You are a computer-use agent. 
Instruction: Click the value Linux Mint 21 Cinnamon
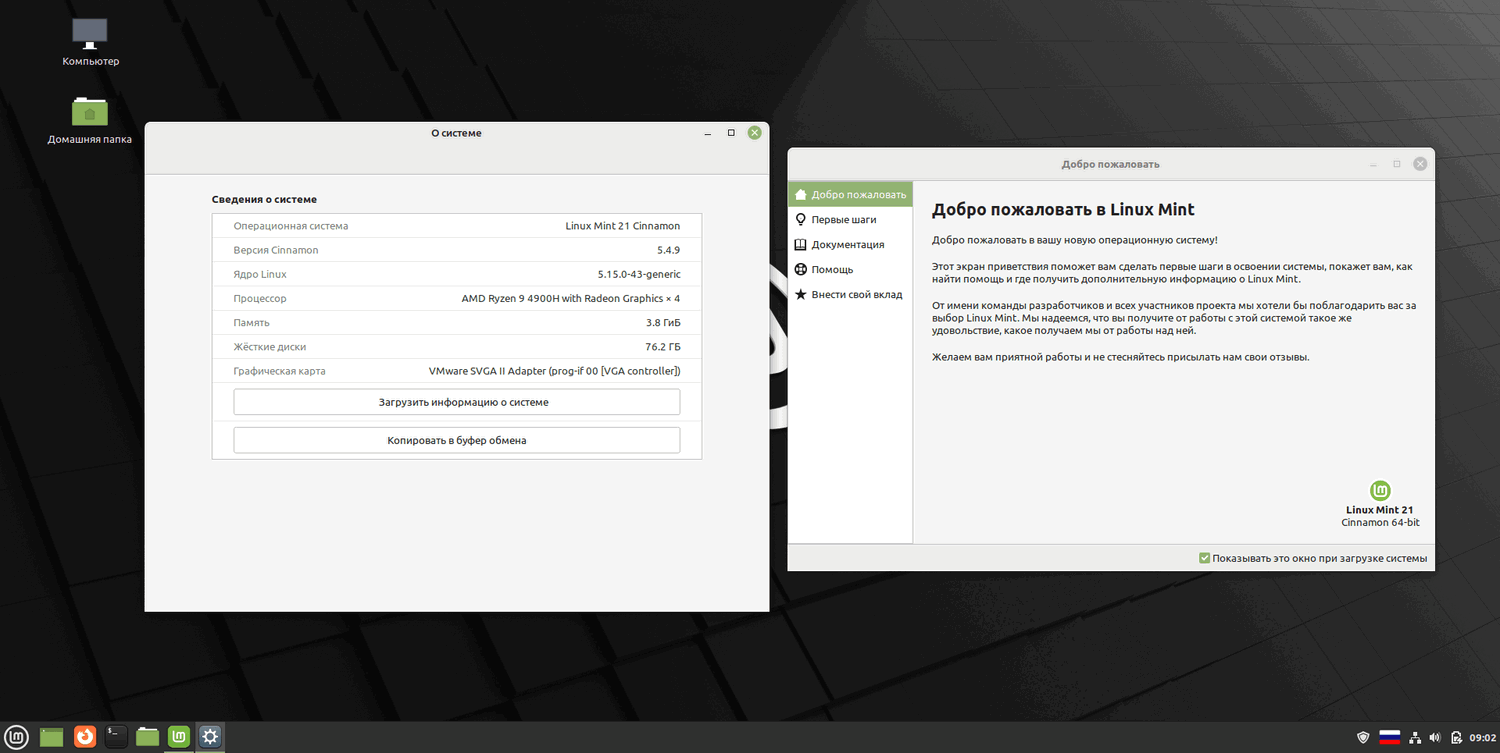point(623,226)
